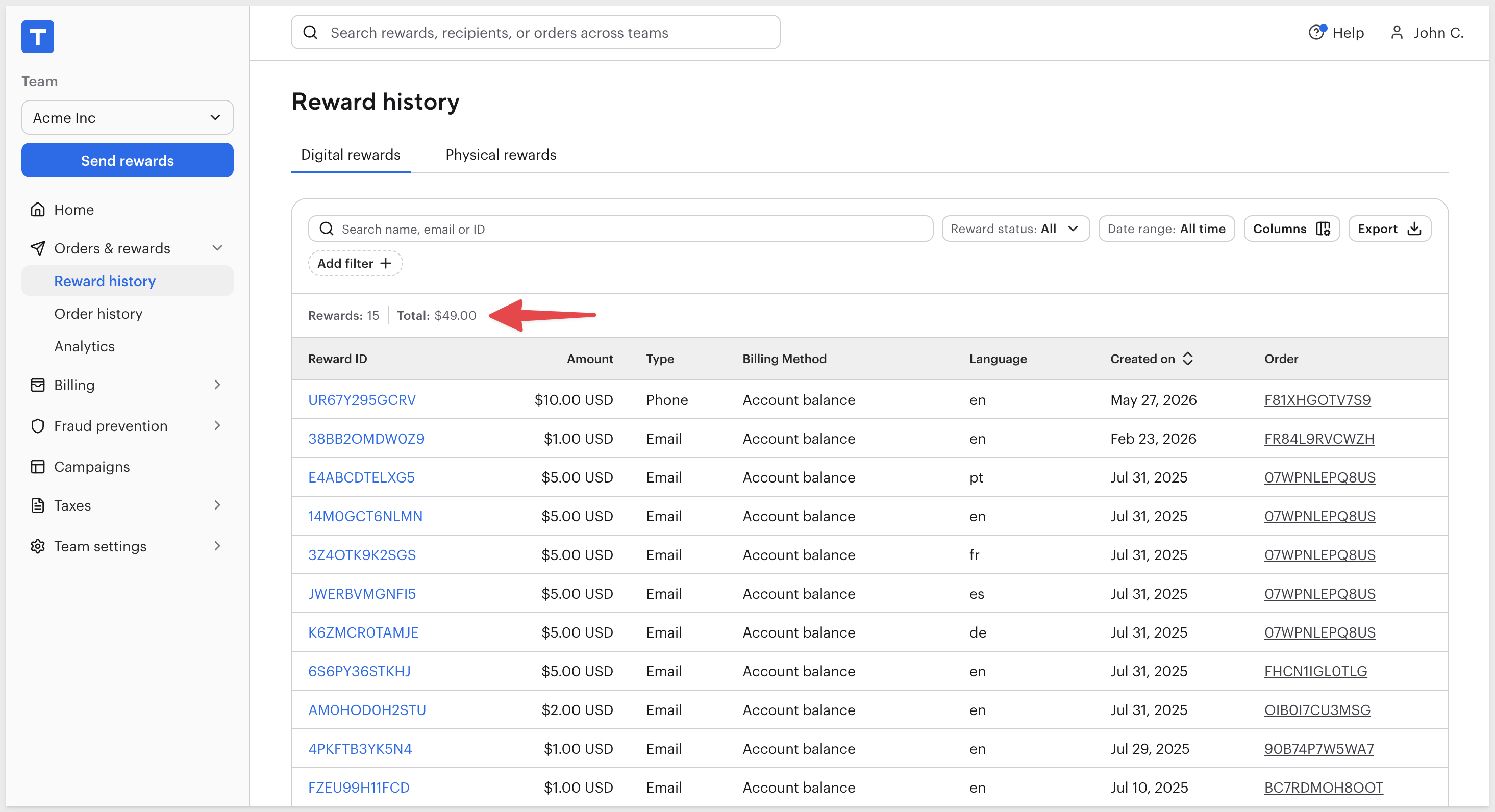Open reward FZEU99H11FCD
Screen dimensions: 1495x812
359,788
